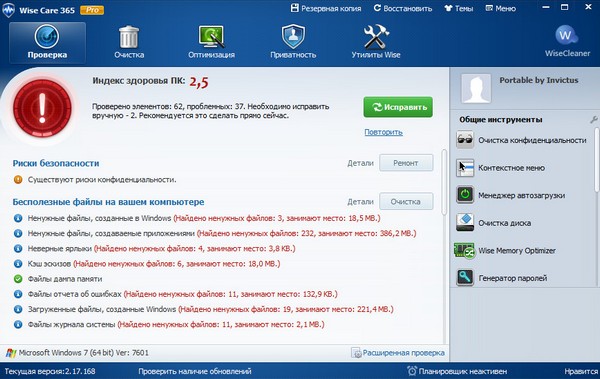Click health index value 2,5
The height and width of the screenshot is (379, 600).
[x=199, y=82]
